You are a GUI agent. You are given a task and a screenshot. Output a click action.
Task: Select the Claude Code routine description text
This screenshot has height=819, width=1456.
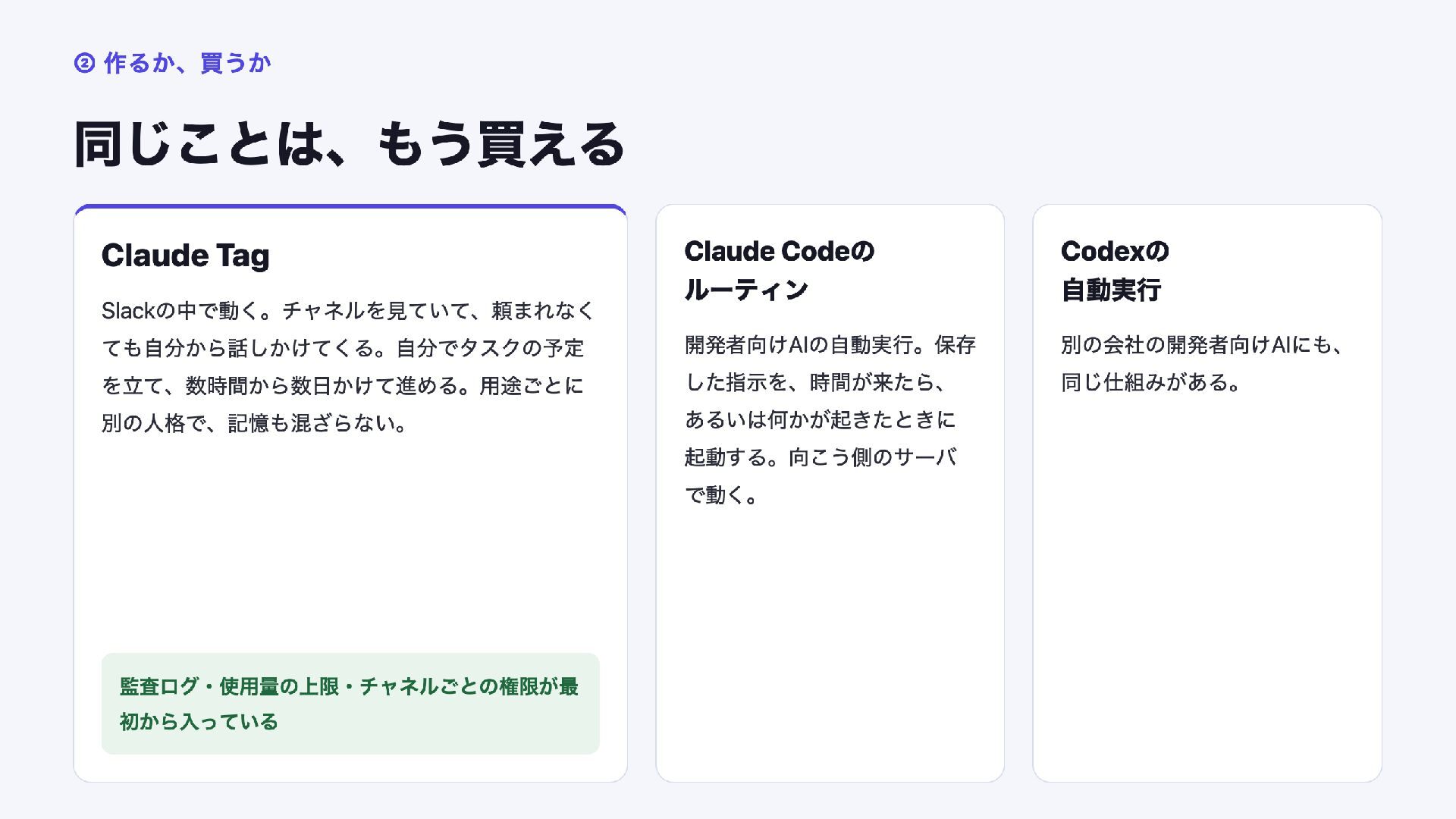click(830, 419)
